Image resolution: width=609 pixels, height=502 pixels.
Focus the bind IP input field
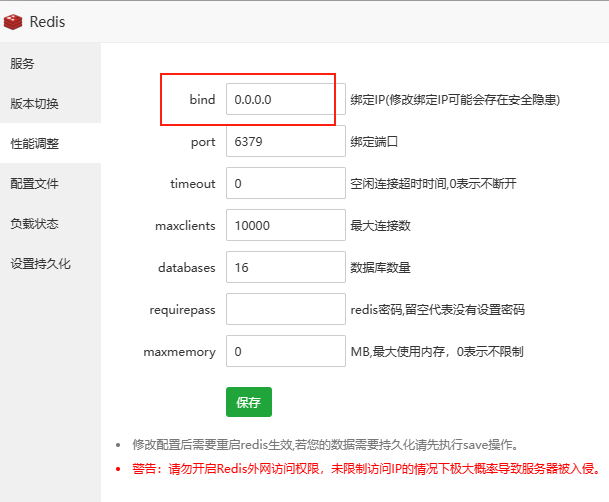click(x=286, y=99)
